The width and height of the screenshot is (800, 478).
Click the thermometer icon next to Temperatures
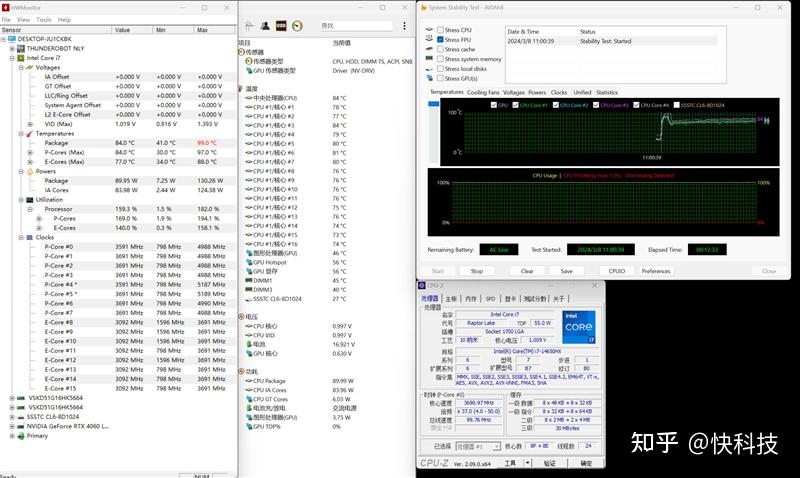30,134
